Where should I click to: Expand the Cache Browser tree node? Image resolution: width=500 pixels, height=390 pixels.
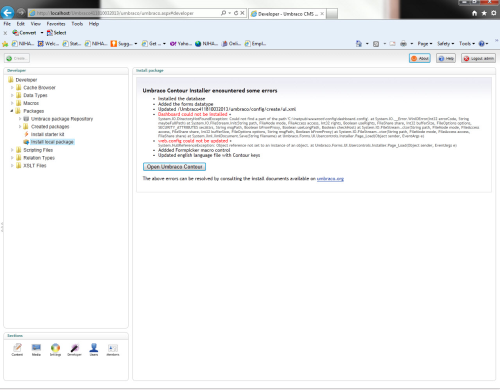pyautogui.click(x=12, y=88)
